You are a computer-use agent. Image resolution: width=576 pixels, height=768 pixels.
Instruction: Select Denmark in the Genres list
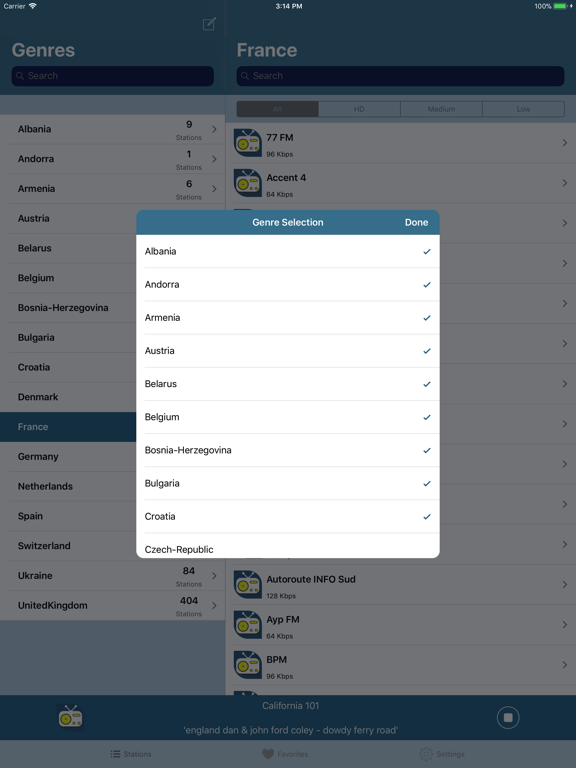pyautogui.click(x=68, y=397)
